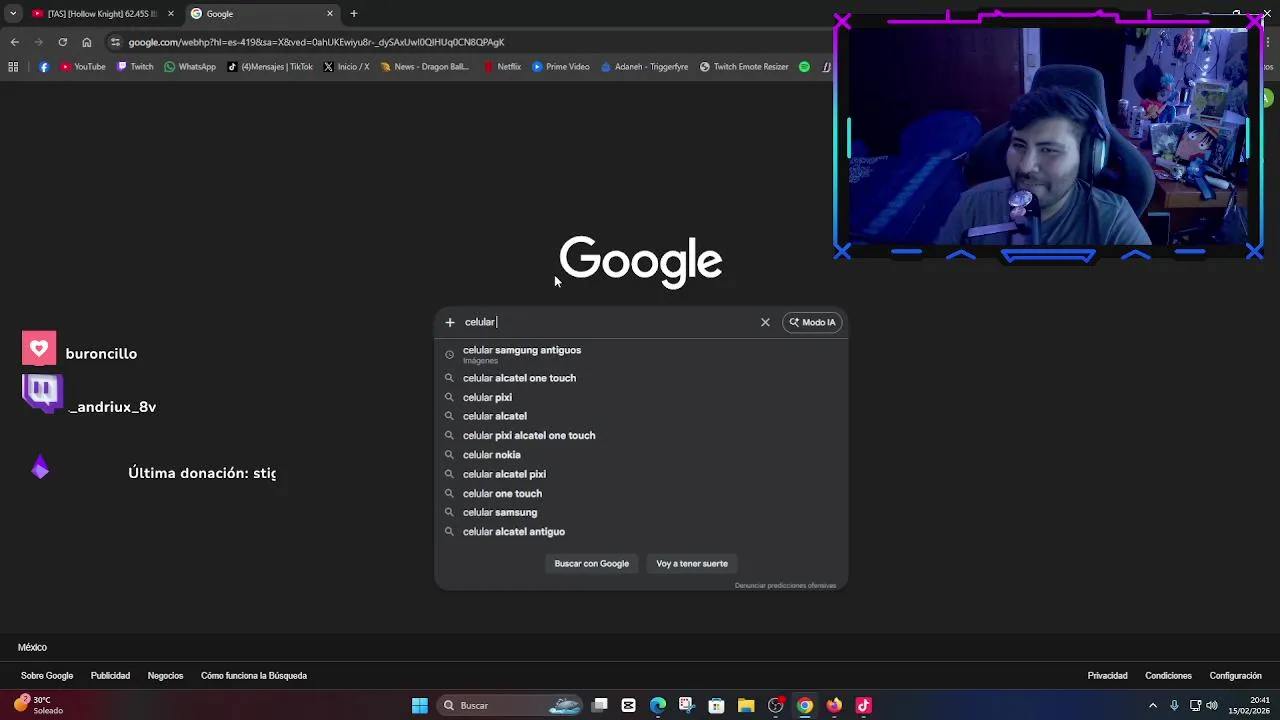Click the taskbar Buscar search box
This screenshot has width=1280, height=720.
click(x=511, y=706)
